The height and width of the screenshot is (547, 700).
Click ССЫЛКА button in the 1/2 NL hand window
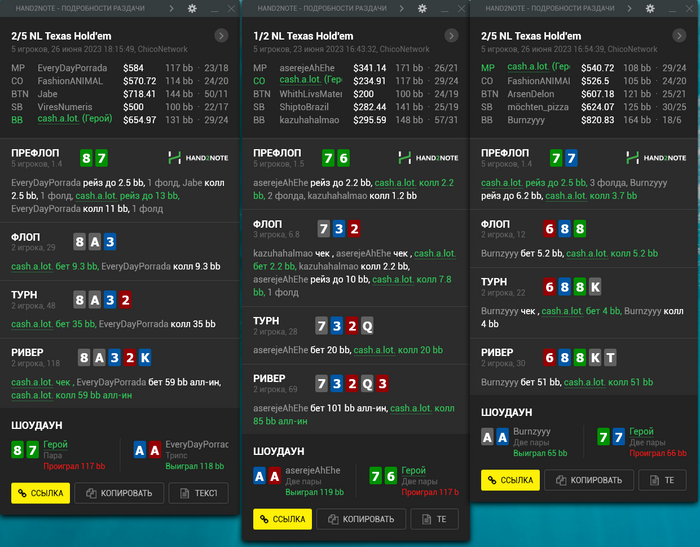(282, 519)
